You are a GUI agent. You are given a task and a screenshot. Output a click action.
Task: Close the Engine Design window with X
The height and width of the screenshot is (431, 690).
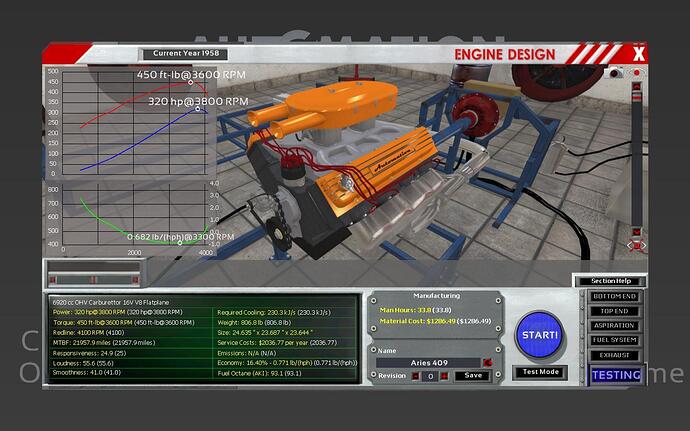(x=637, y=53)
